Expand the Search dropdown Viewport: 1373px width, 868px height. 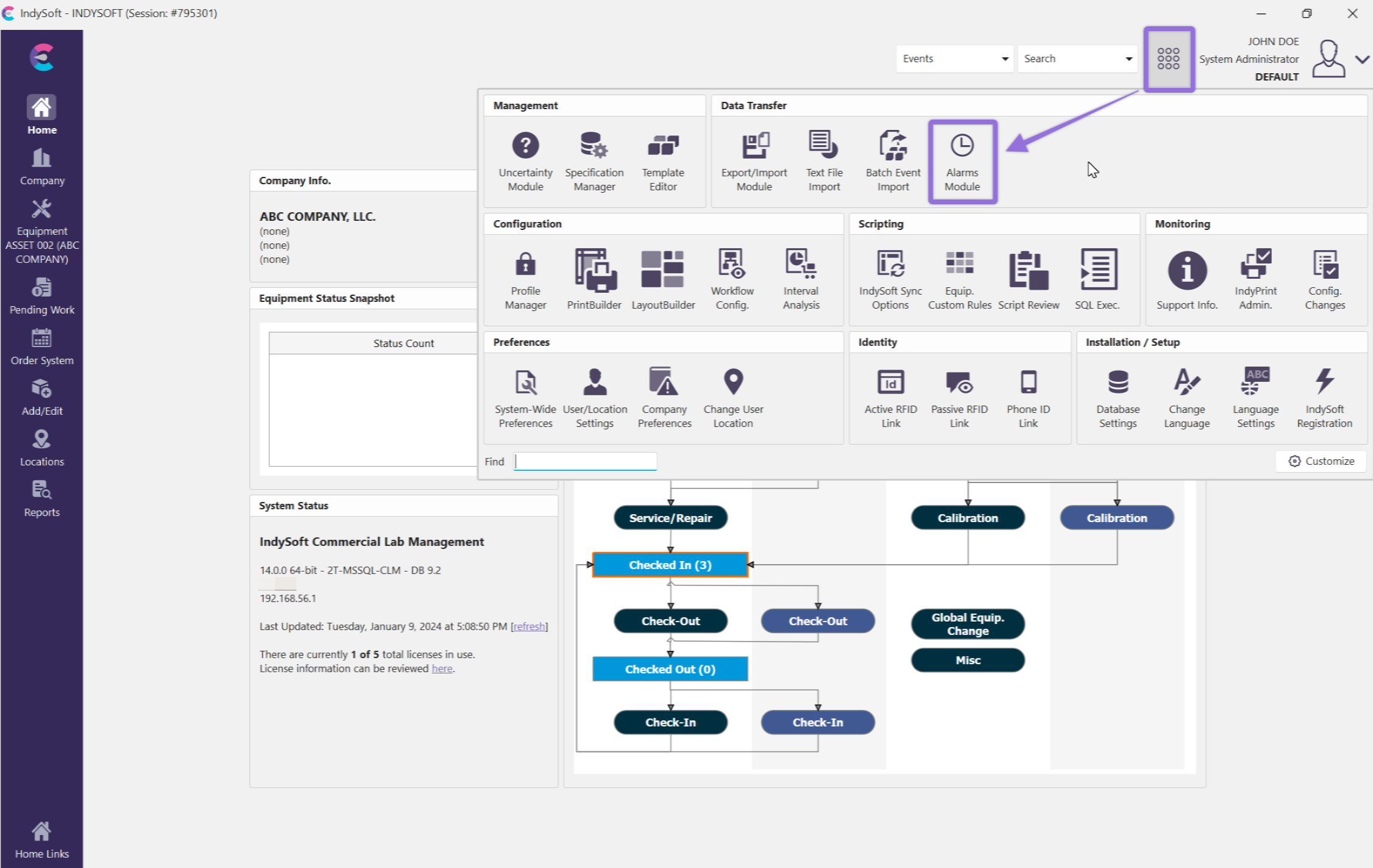tap(1128, 59)
